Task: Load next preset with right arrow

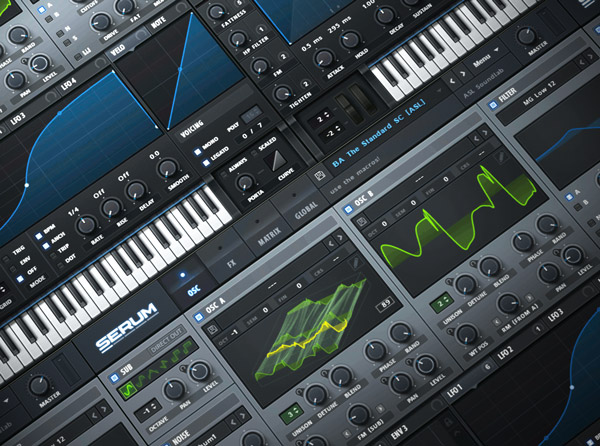Action: click(462, 74)
